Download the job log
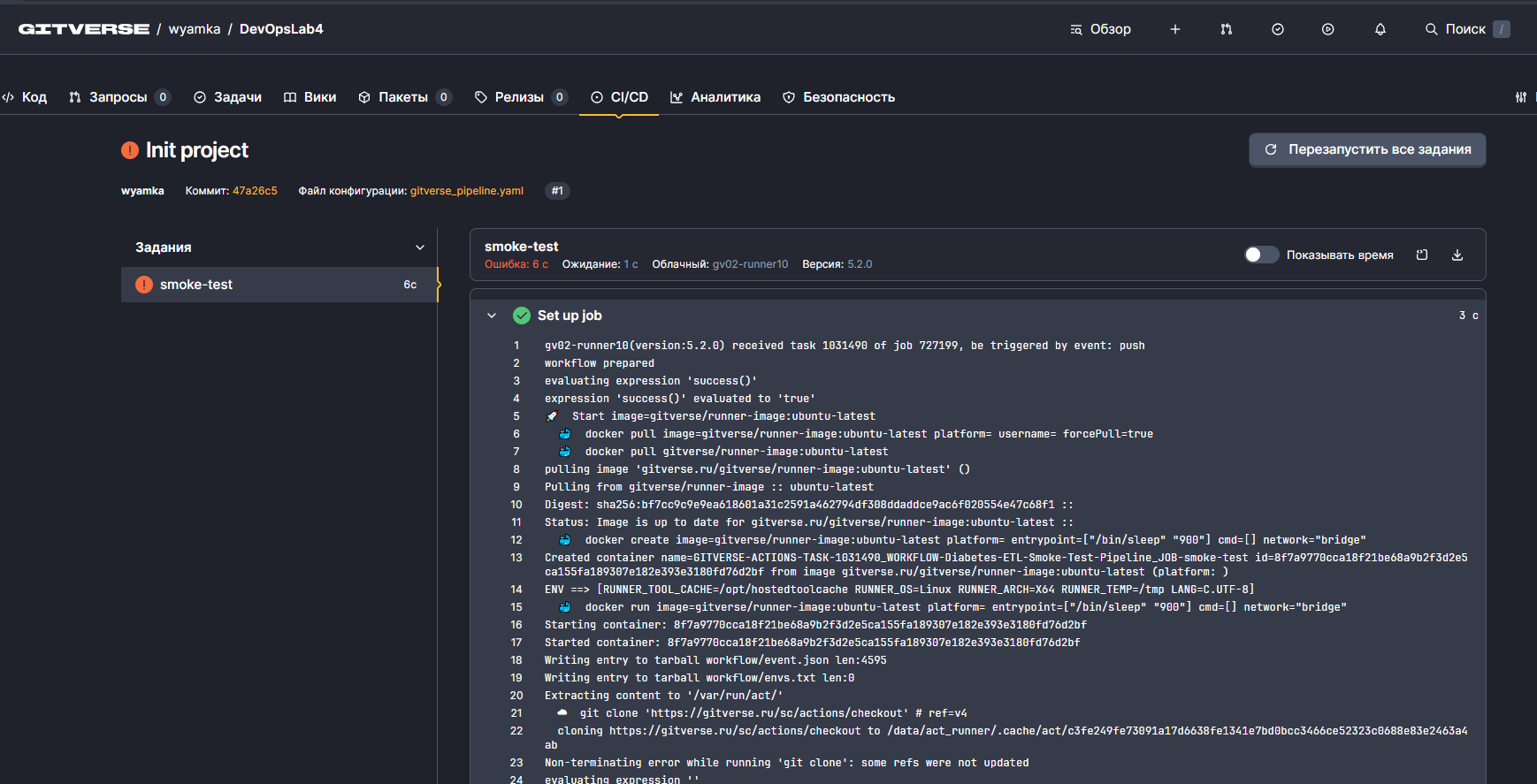 point(1457,255)
